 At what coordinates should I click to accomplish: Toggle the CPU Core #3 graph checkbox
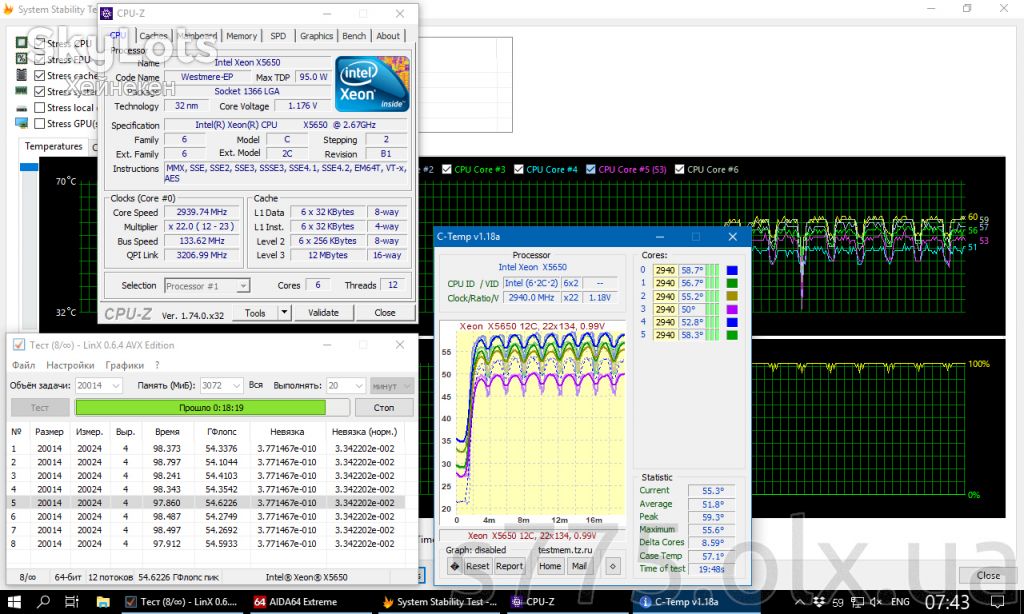click(447, 169)
